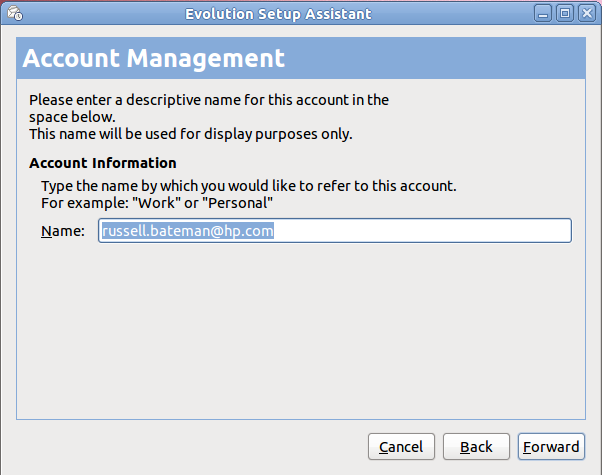
Task: Click the Account Information heading
Action: point(103,163)
